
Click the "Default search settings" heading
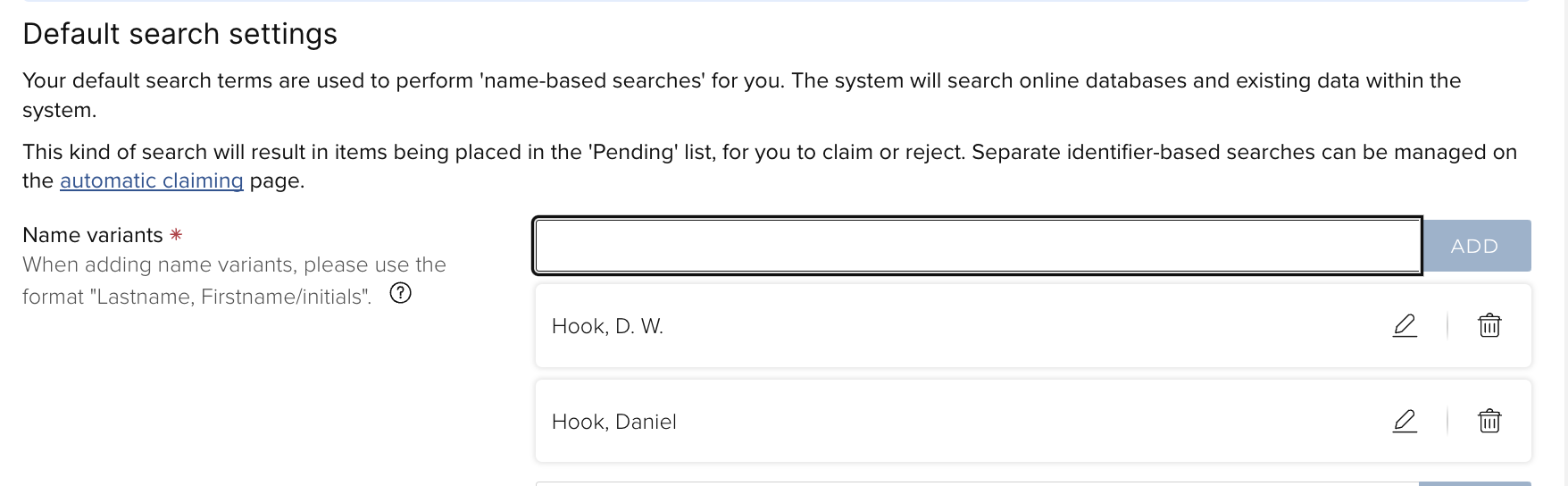coord(179,34)
